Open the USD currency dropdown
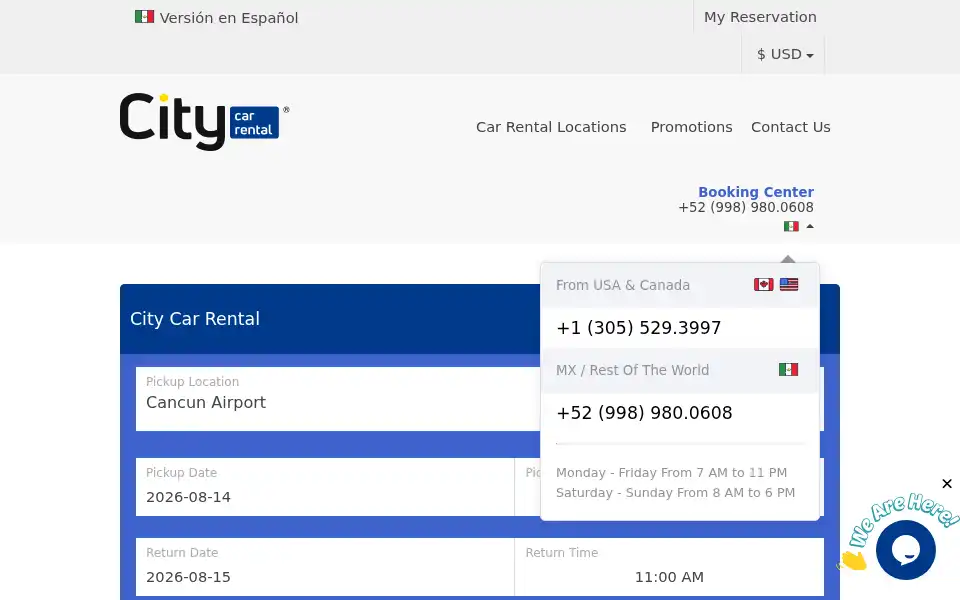Image resolution: width=960 pixels, height=600 pixels. tap(784, 54)
